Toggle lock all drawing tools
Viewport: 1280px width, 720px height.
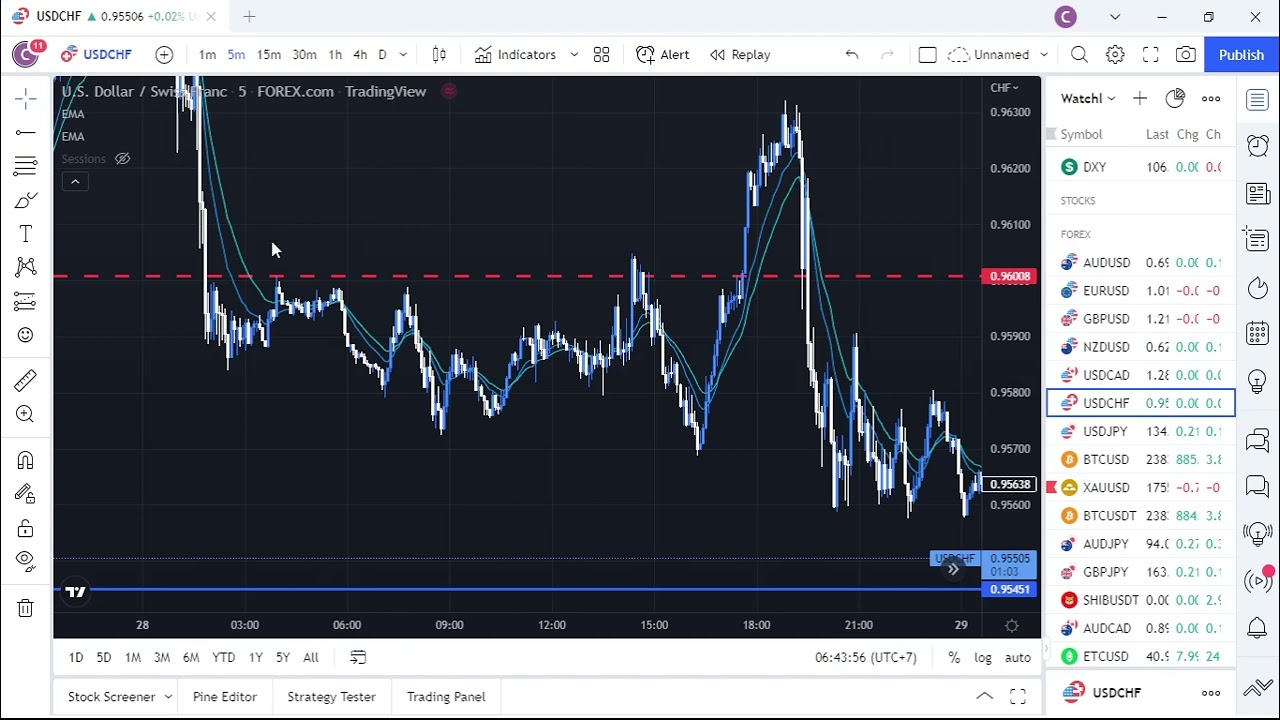click(26, 528)
